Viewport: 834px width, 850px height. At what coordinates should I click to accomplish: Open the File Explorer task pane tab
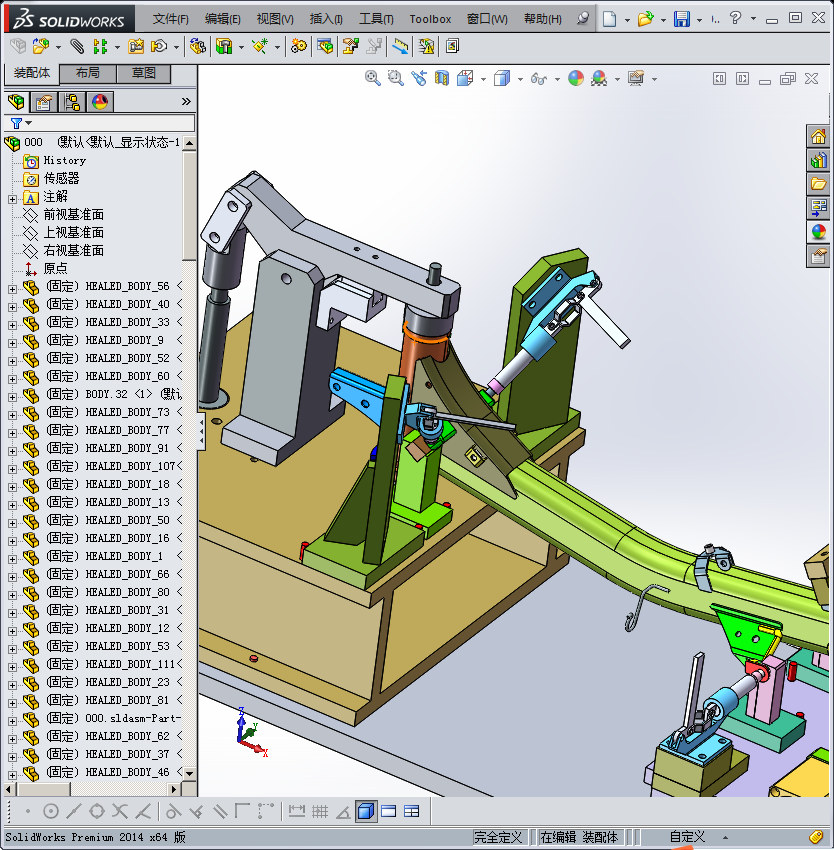point(819,184)
